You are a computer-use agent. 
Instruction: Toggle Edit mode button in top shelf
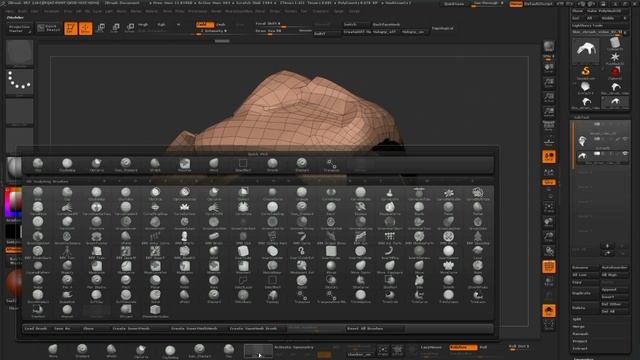click(x=71, y=28)
